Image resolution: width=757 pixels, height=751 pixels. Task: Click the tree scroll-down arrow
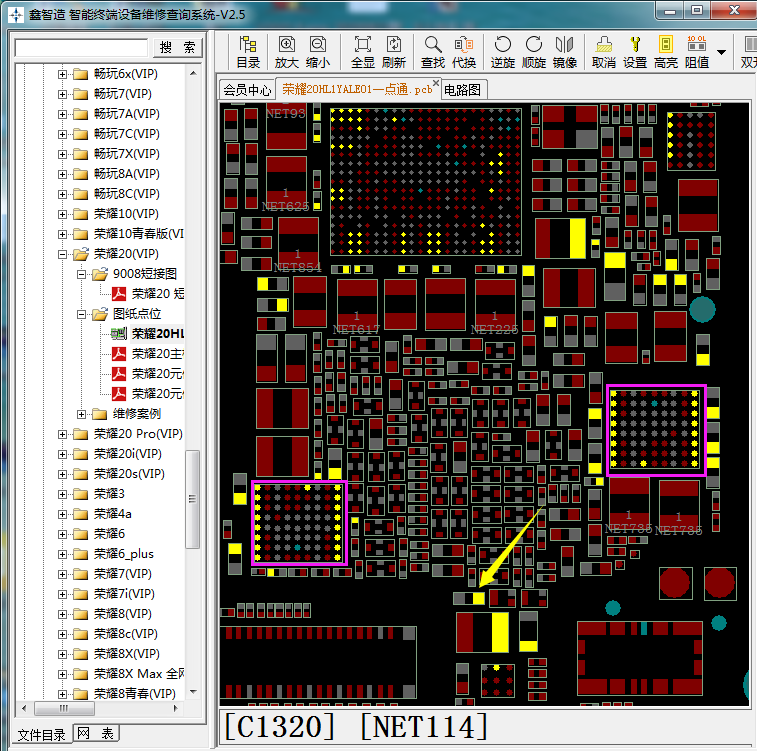pos(193,692)
